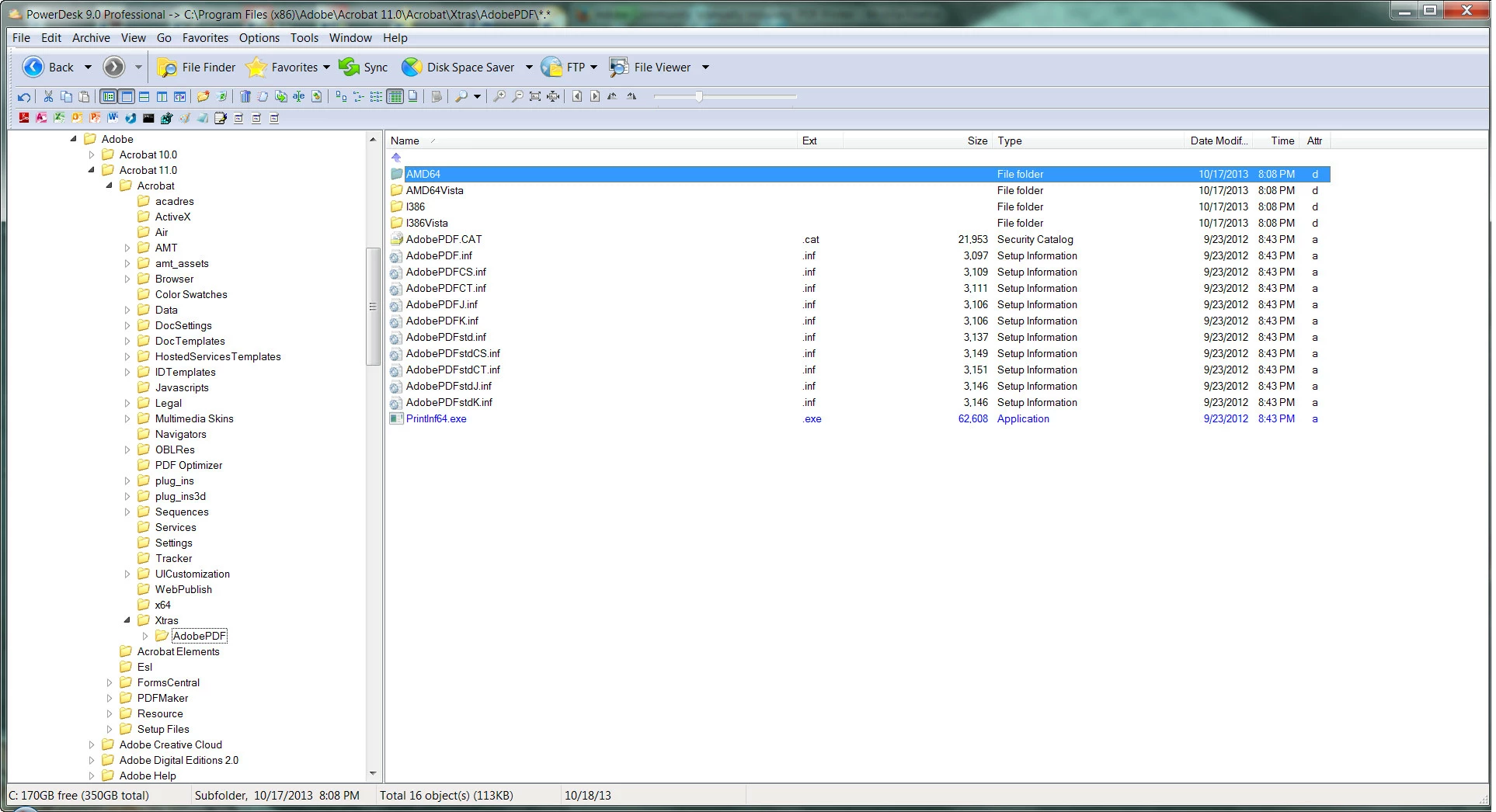Click the Paste clipboard icon

[84, 96]
